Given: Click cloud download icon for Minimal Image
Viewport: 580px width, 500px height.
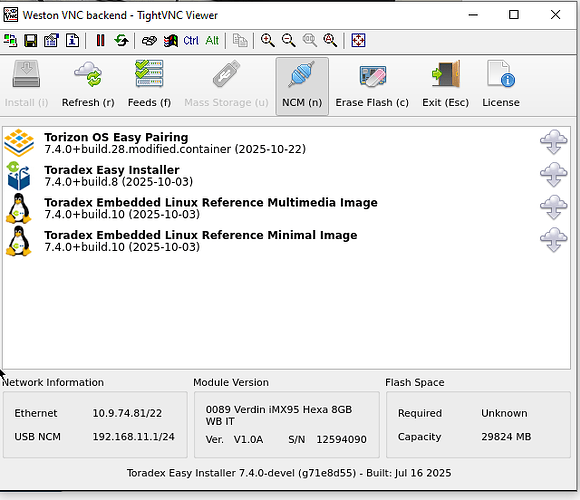Looking at the screenshot, I should [x=553, y=240].
